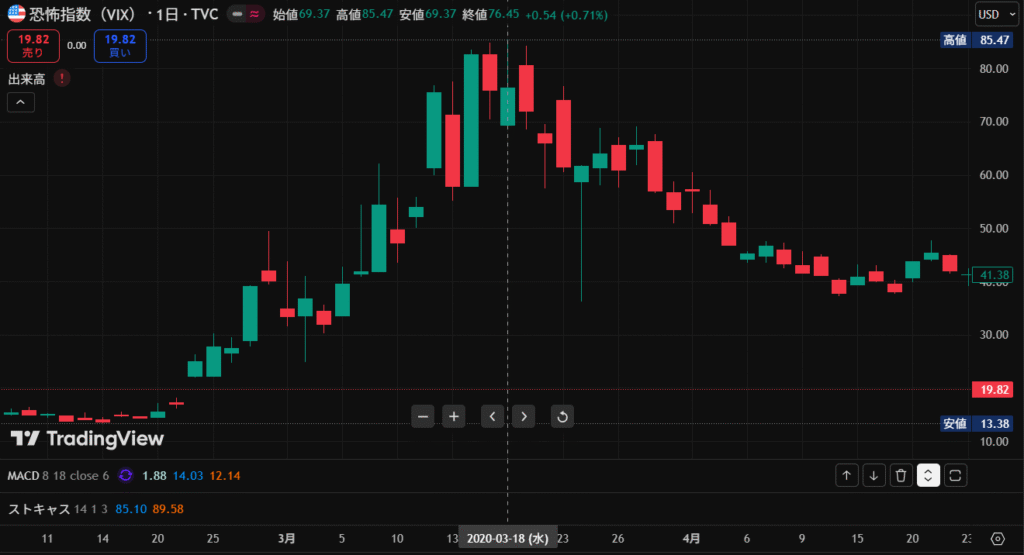Click the volume error warning icon
Image resolution: width=1024 pixels, height=555 pixels.
point(62,78)
